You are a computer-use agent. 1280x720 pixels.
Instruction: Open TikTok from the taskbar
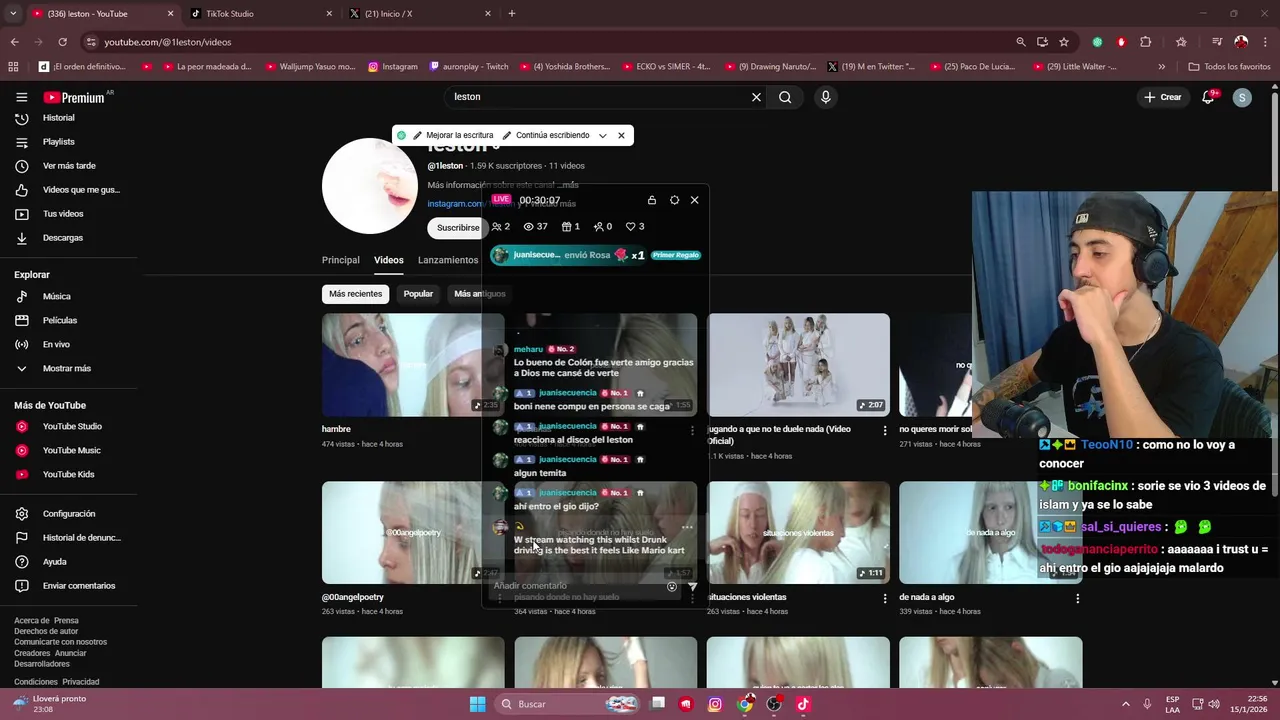click(x=803, y=704)
